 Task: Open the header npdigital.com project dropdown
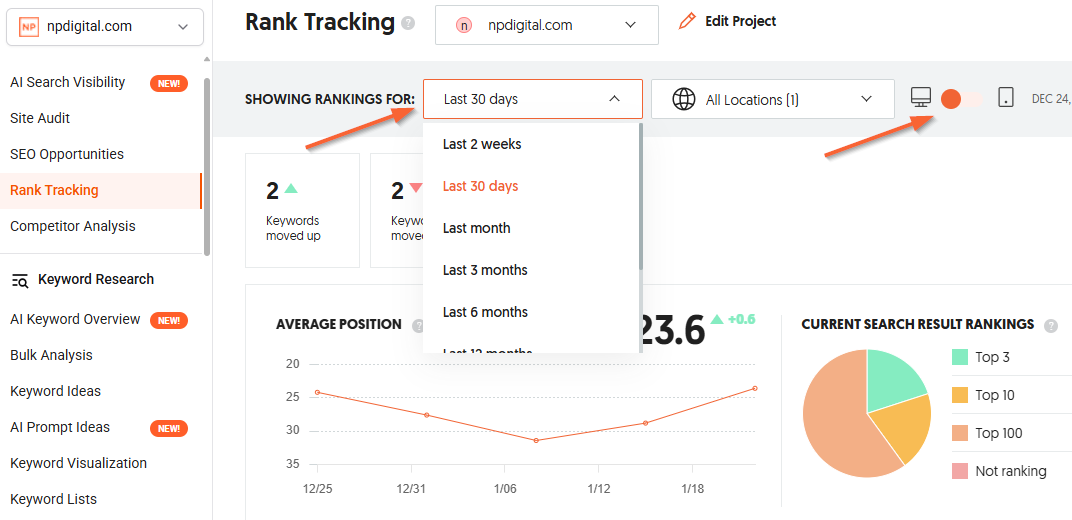[x=547, y=25]
